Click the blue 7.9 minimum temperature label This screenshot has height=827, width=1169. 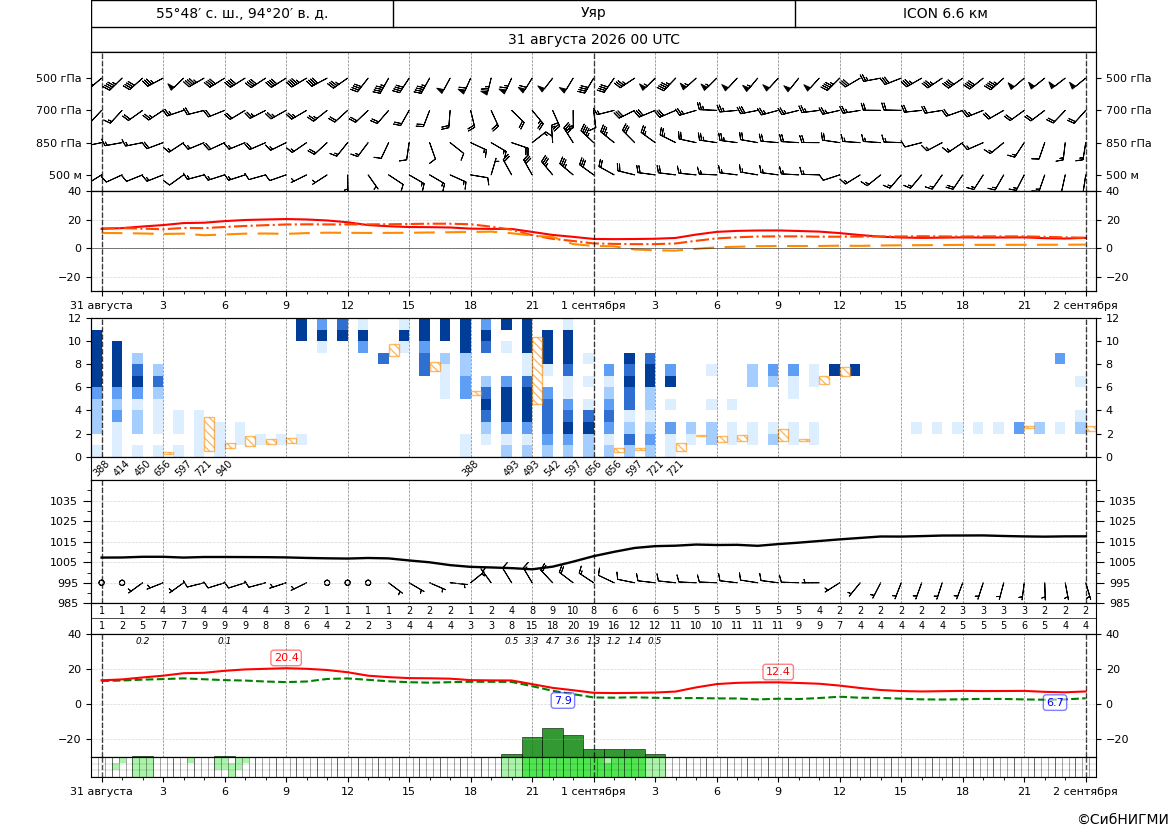coord(563,700)
